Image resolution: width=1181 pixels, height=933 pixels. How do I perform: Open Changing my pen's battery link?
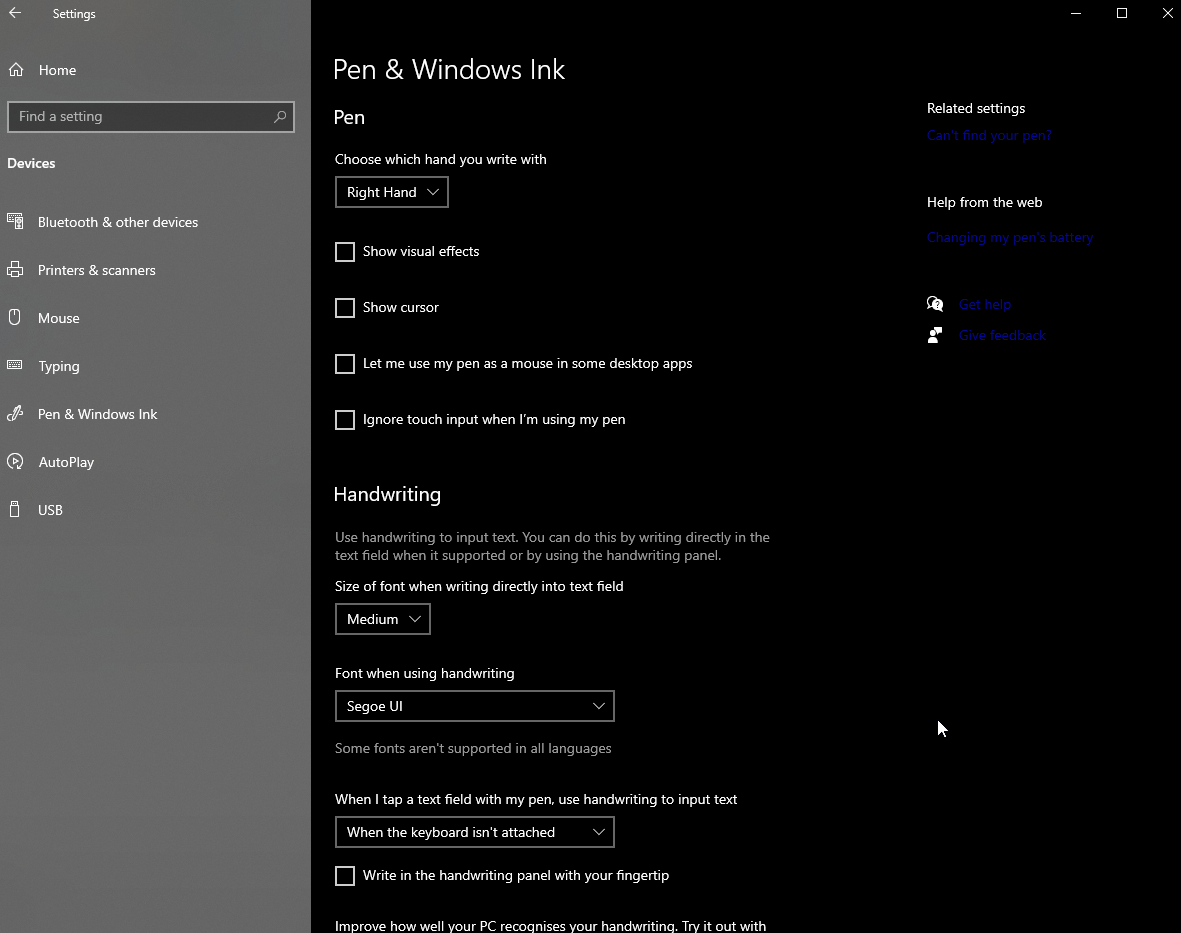(1010, 238)
